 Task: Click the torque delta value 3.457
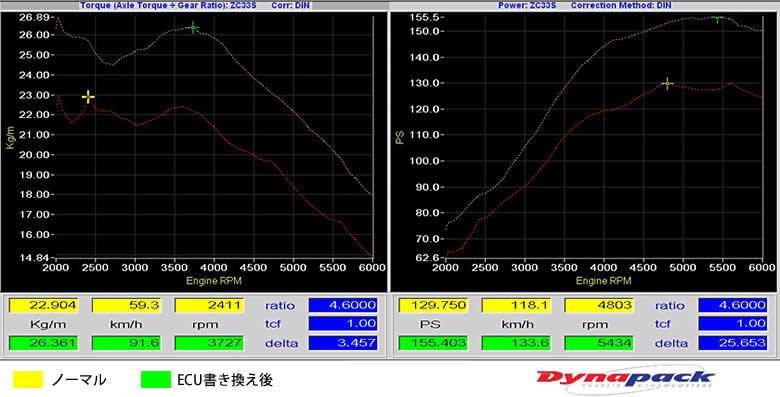(x=343, y=343)
